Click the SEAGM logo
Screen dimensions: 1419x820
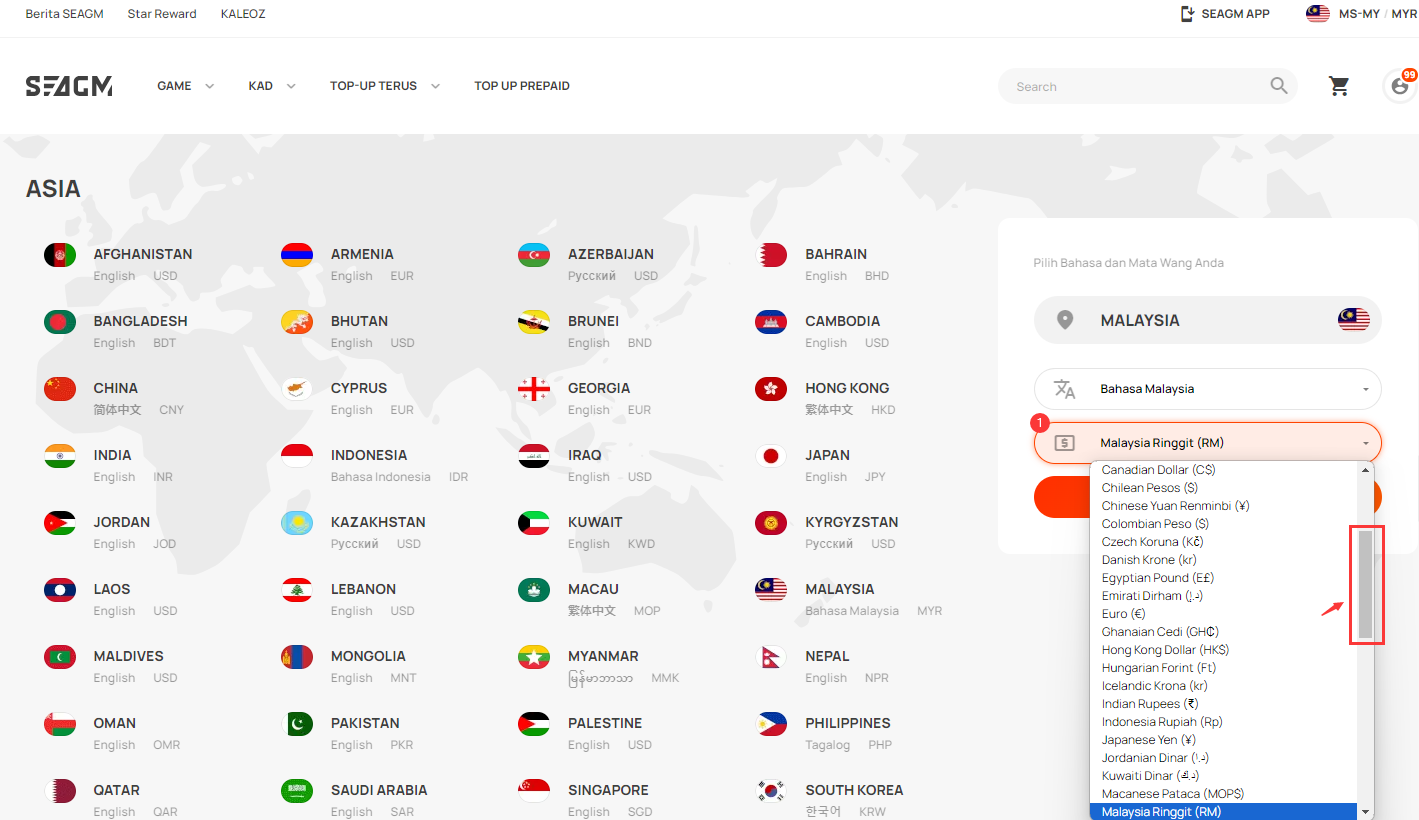click(69, 86)
